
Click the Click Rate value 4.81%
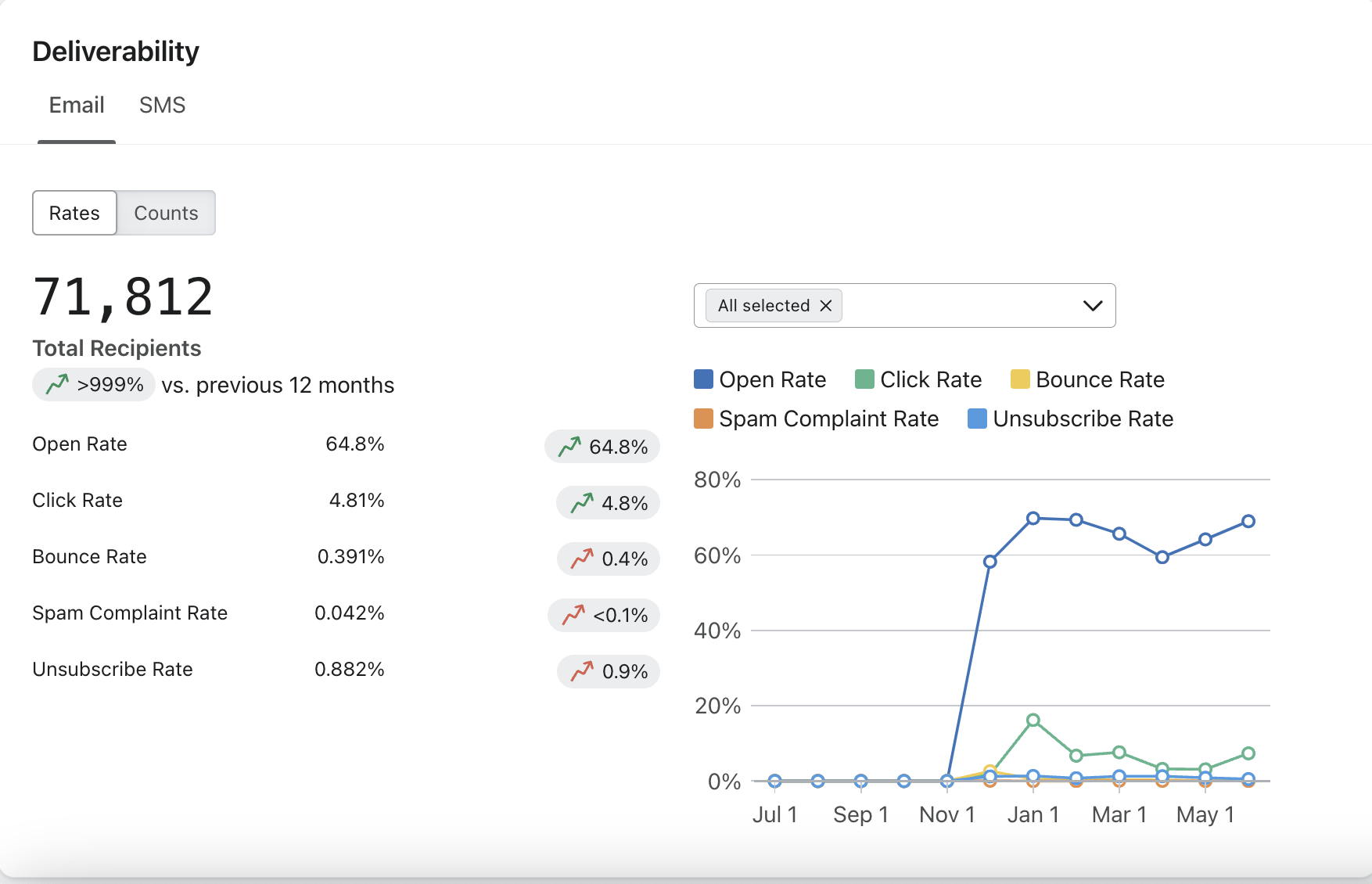[357, 500]
